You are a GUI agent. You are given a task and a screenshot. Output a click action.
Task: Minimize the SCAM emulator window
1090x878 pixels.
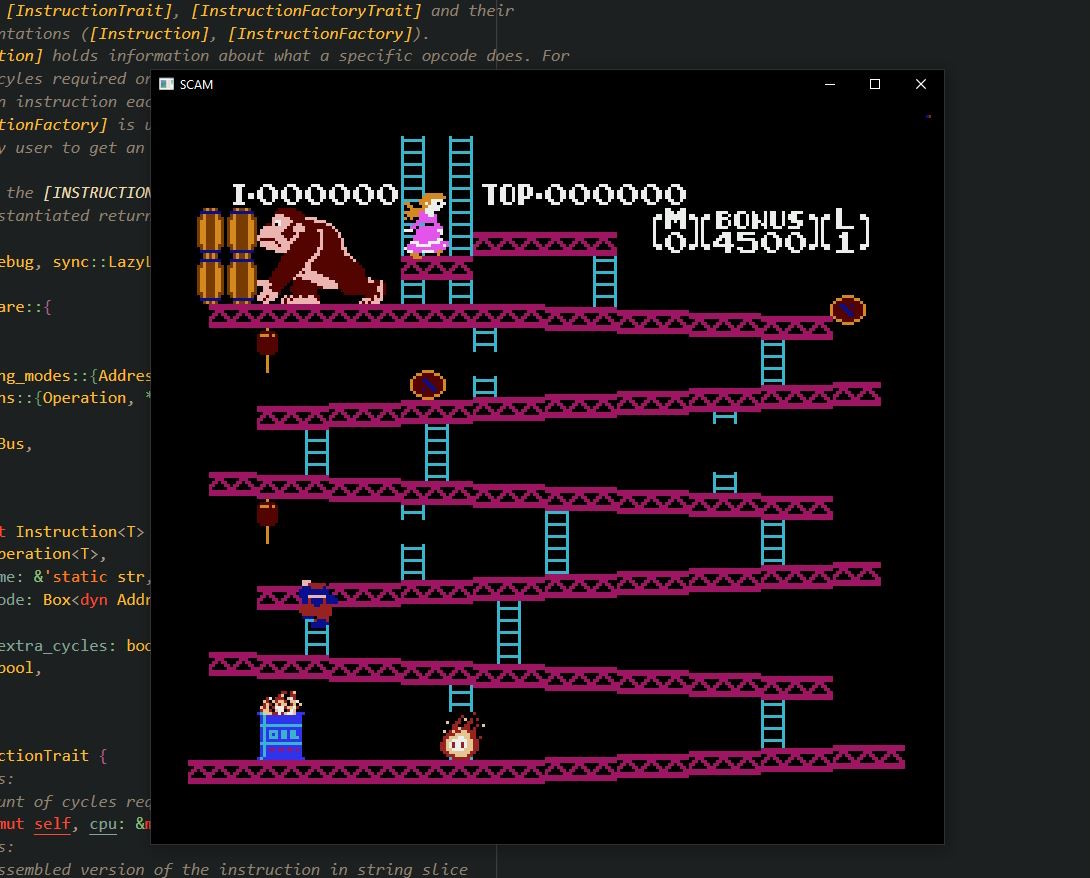[829, 84]
